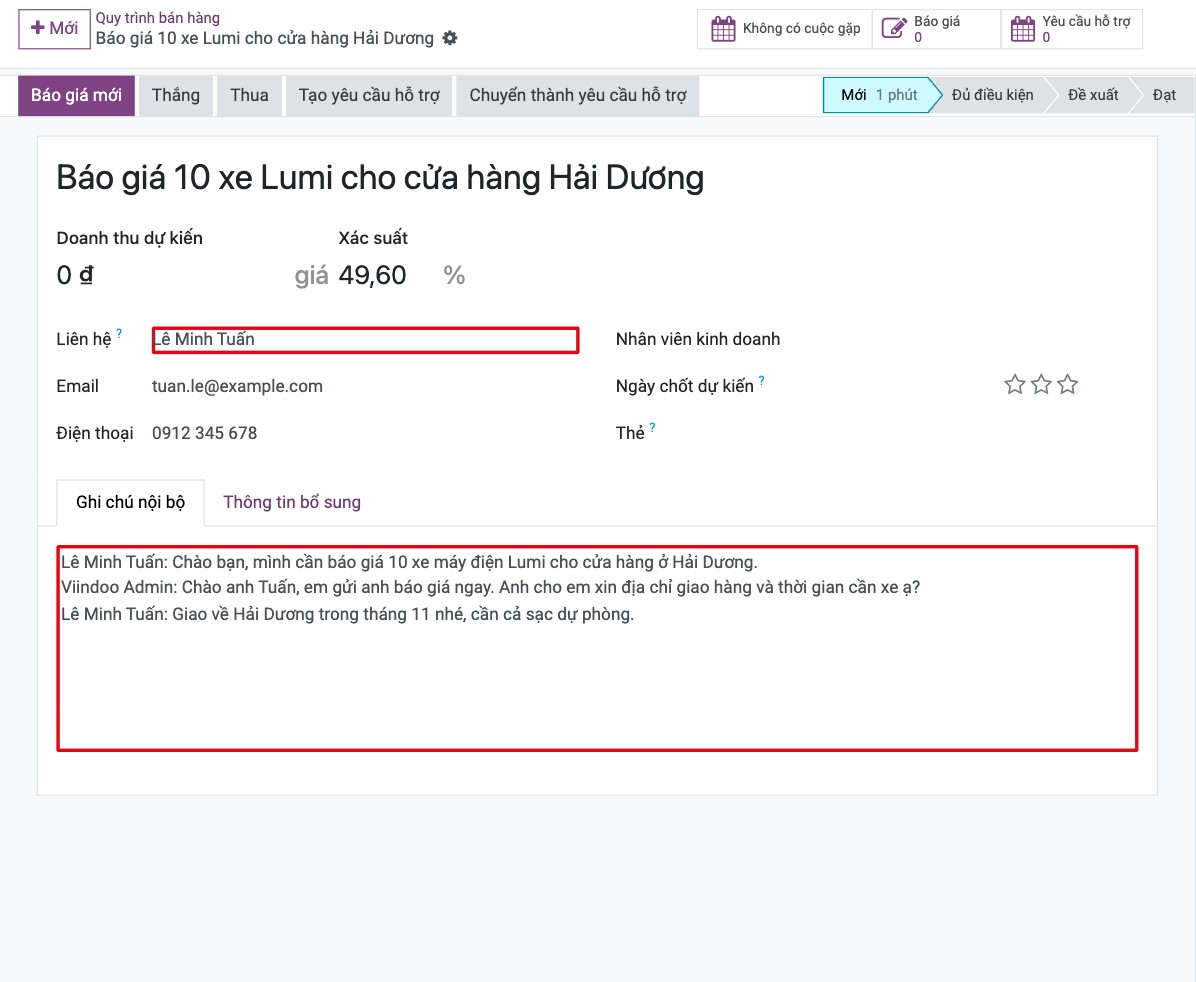
Task: Move to Đủ điều kiện stage
Action: tap(992, 95)
